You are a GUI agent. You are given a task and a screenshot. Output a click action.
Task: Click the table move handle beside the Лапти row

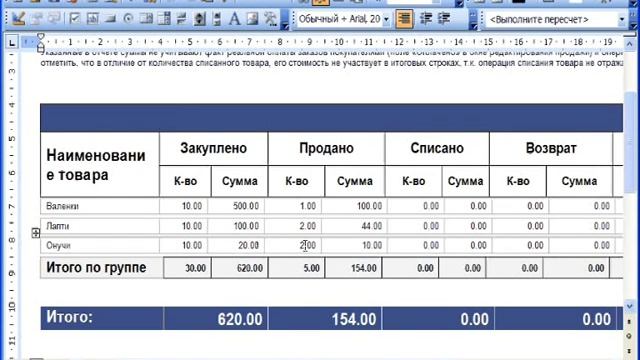pos(36,233)
